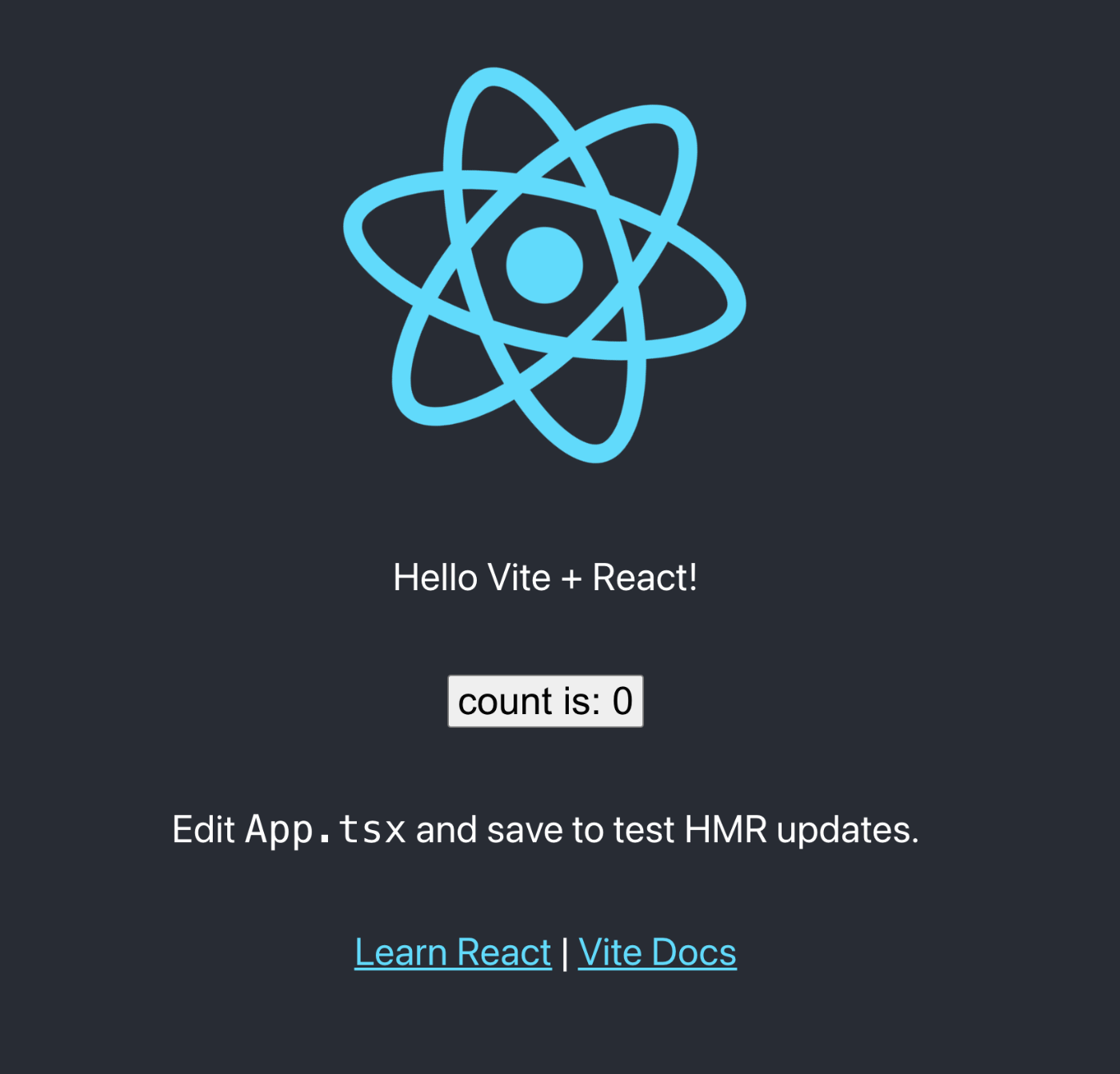This screenshot has width=1120, height=1074.
Task: Click the App.tsx monospace filename
Action: point(326,829)
